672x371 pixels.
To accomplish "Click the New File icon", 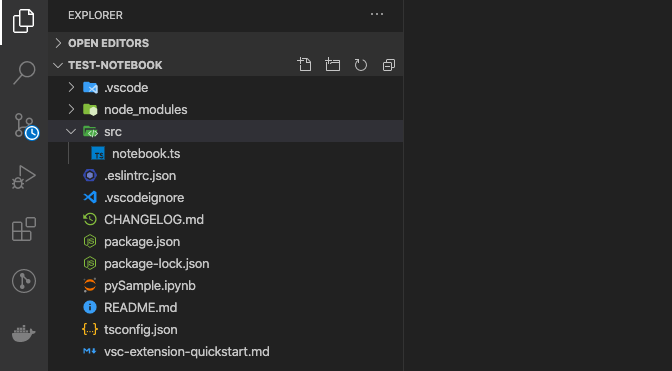I will point(304,65).
